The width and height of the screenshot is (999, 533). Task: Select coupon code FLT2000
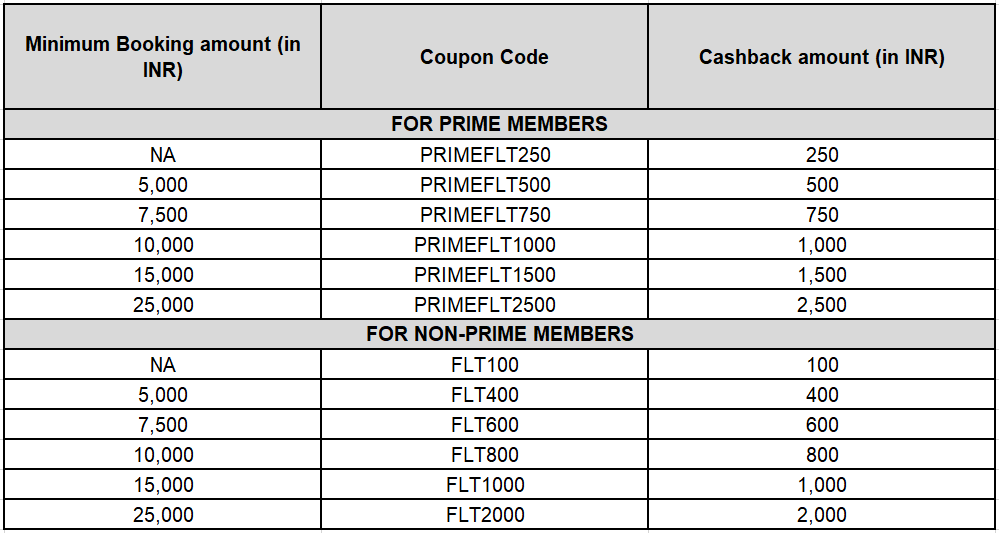click(x=485, y=515)
